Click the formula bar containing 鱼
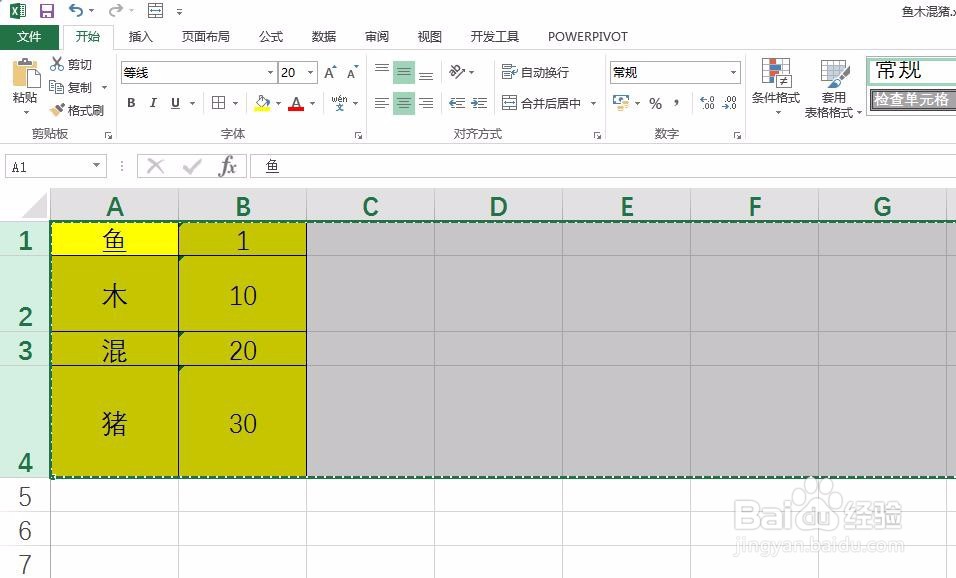Screen dimensions: 956x578 (604, 166)
